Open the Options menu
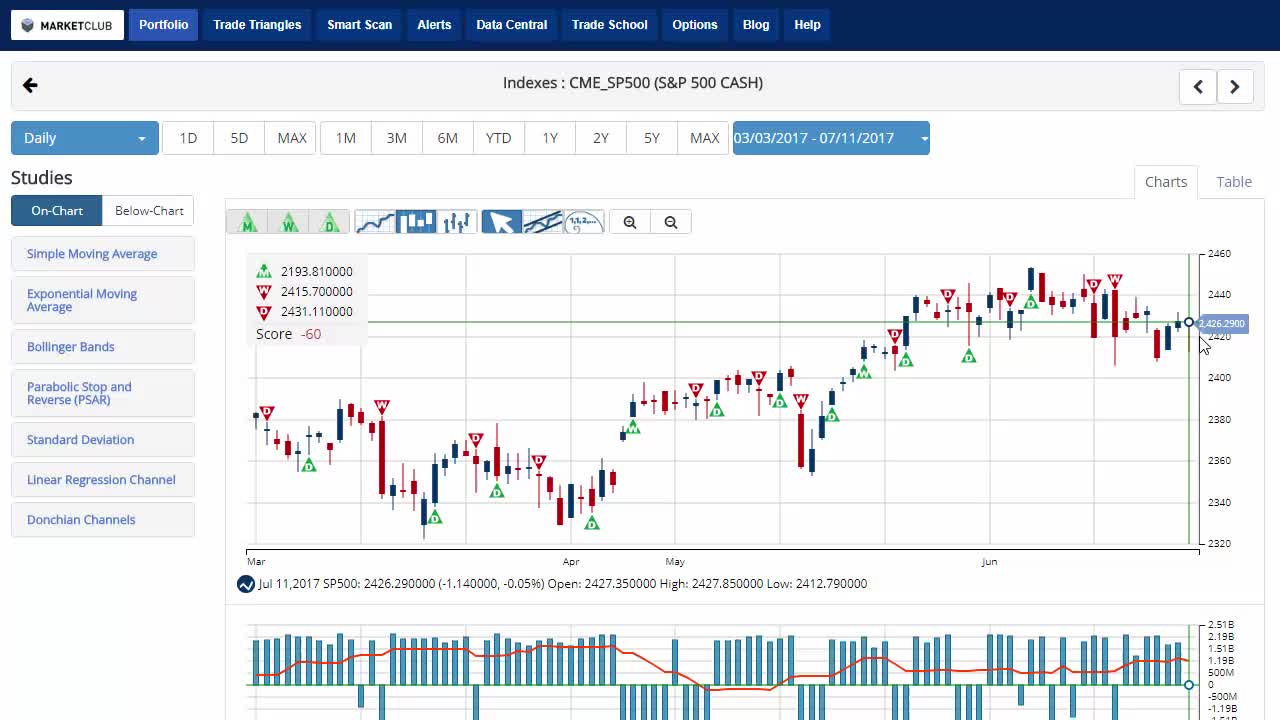Image resolution: width=1280 pixels, height=720 pixels. tap(695, 25)
